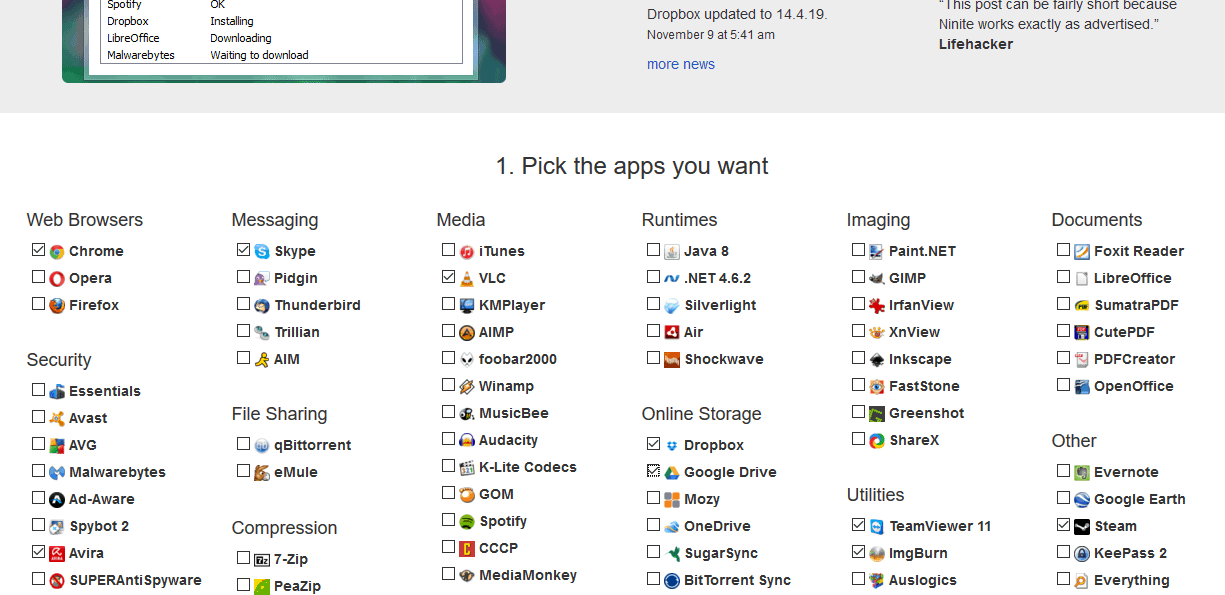Tick the Google Drive checkbox
Image resolution: width=1225 pixels, height=595 pixels.
[653, 471]
